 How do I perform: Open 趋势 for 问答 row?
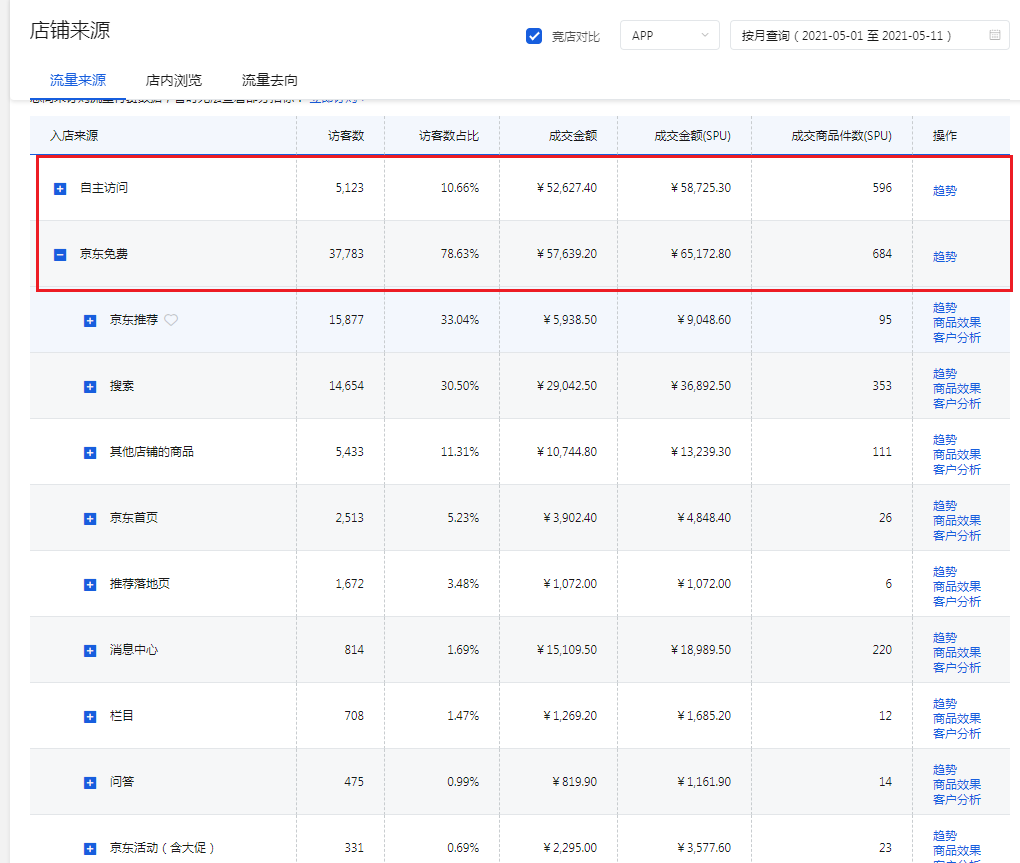945,770
